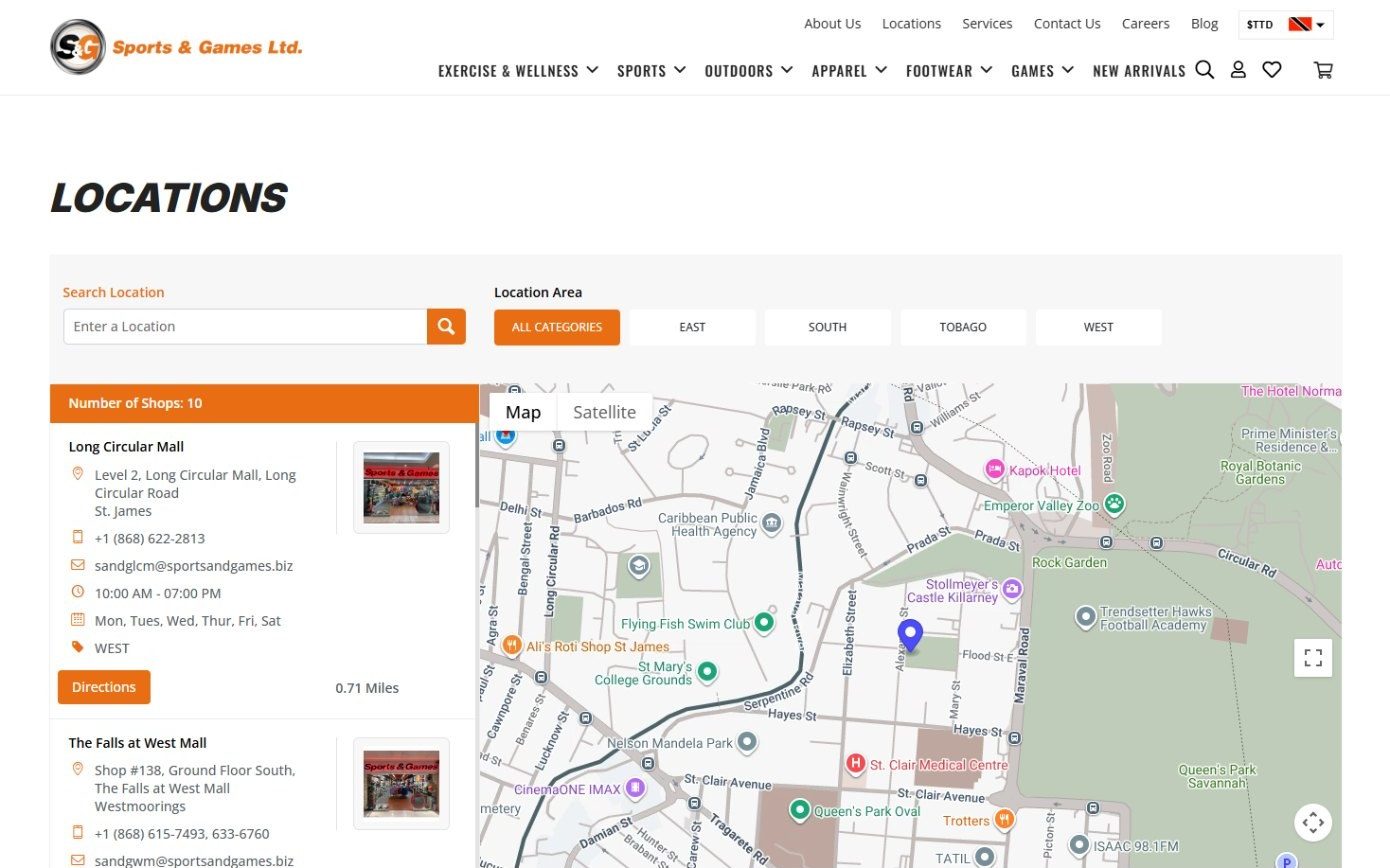
Task: Click phone number +1 (868) 622-2813
Action: click(x=150, y=538)
